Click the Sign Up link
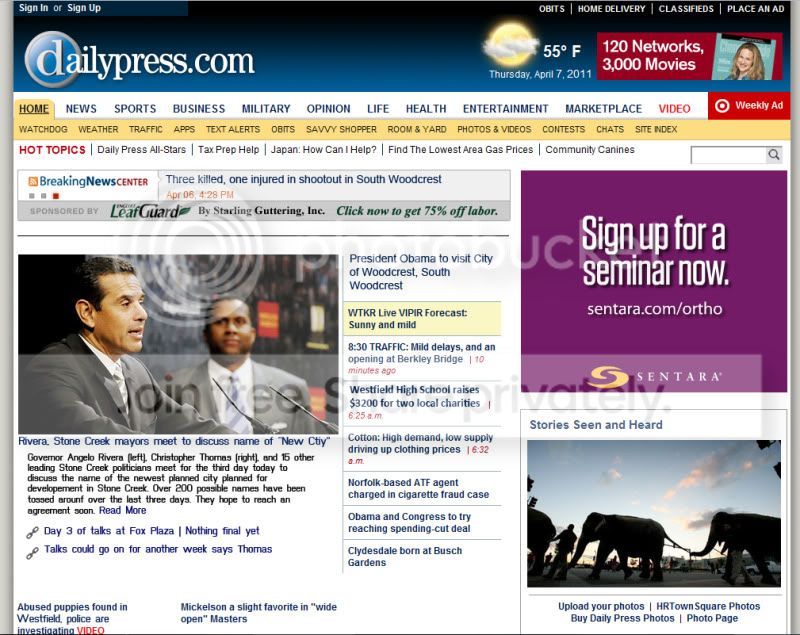The image size is (800, 635). (x=84, y=8)
